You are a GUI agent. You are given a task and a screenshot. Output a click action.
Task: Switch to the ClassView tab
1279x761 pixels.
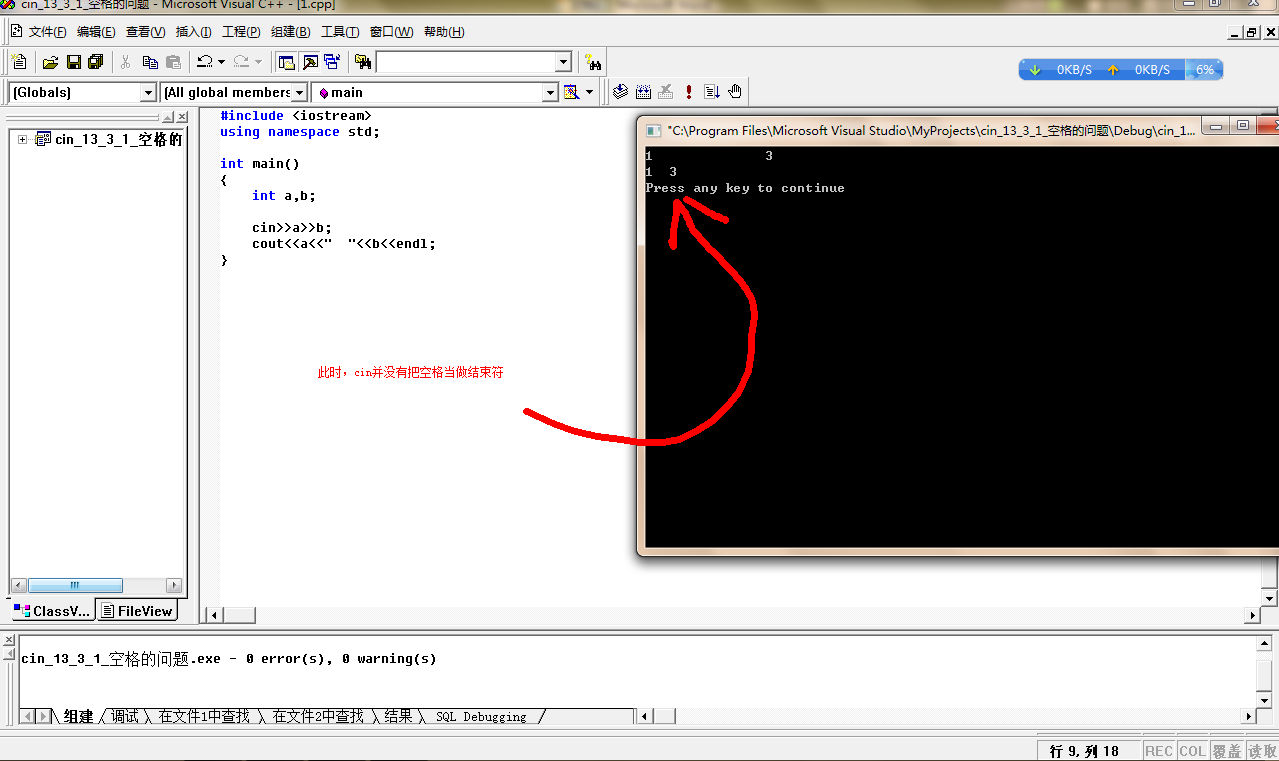52,611
